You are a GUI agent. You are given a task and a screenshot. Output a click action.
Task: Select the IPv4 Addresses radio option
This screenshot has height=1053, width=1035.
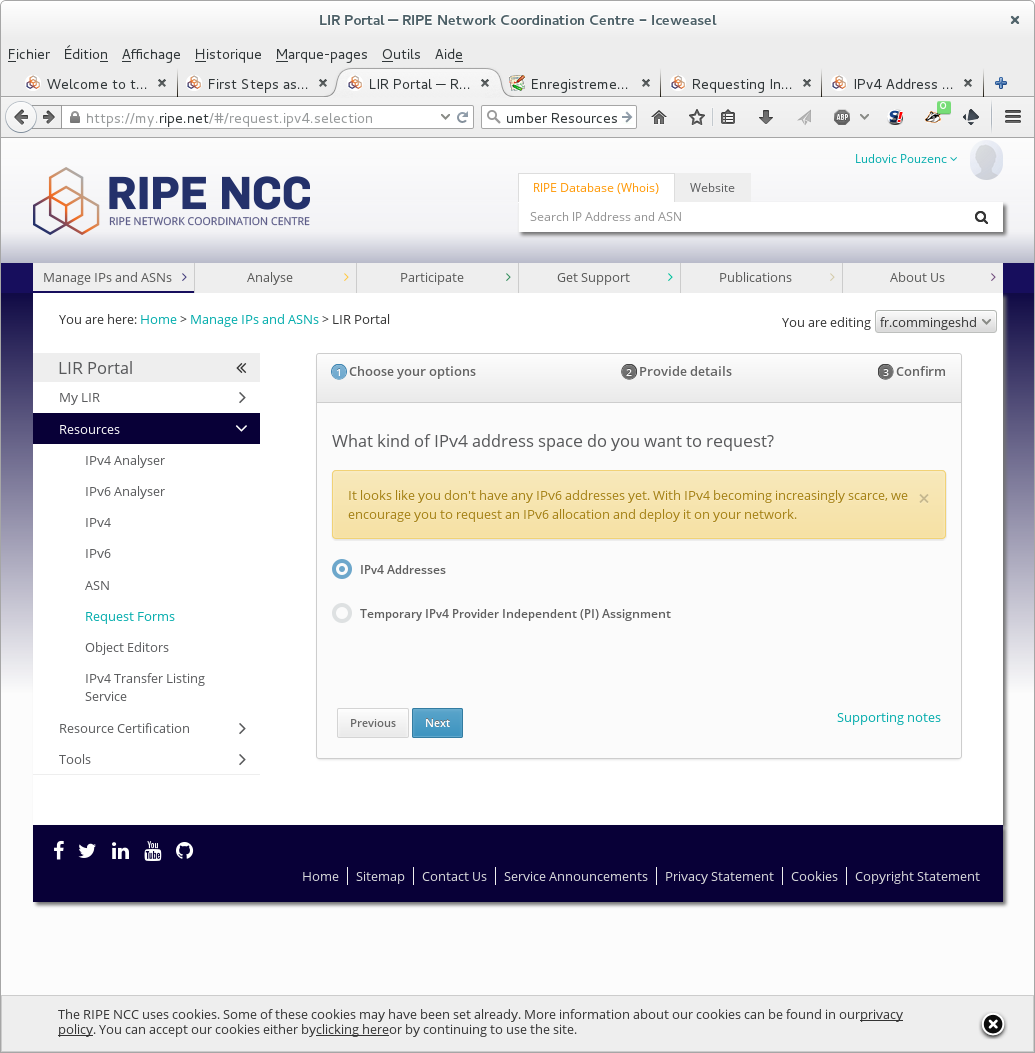tap(342, 569)
